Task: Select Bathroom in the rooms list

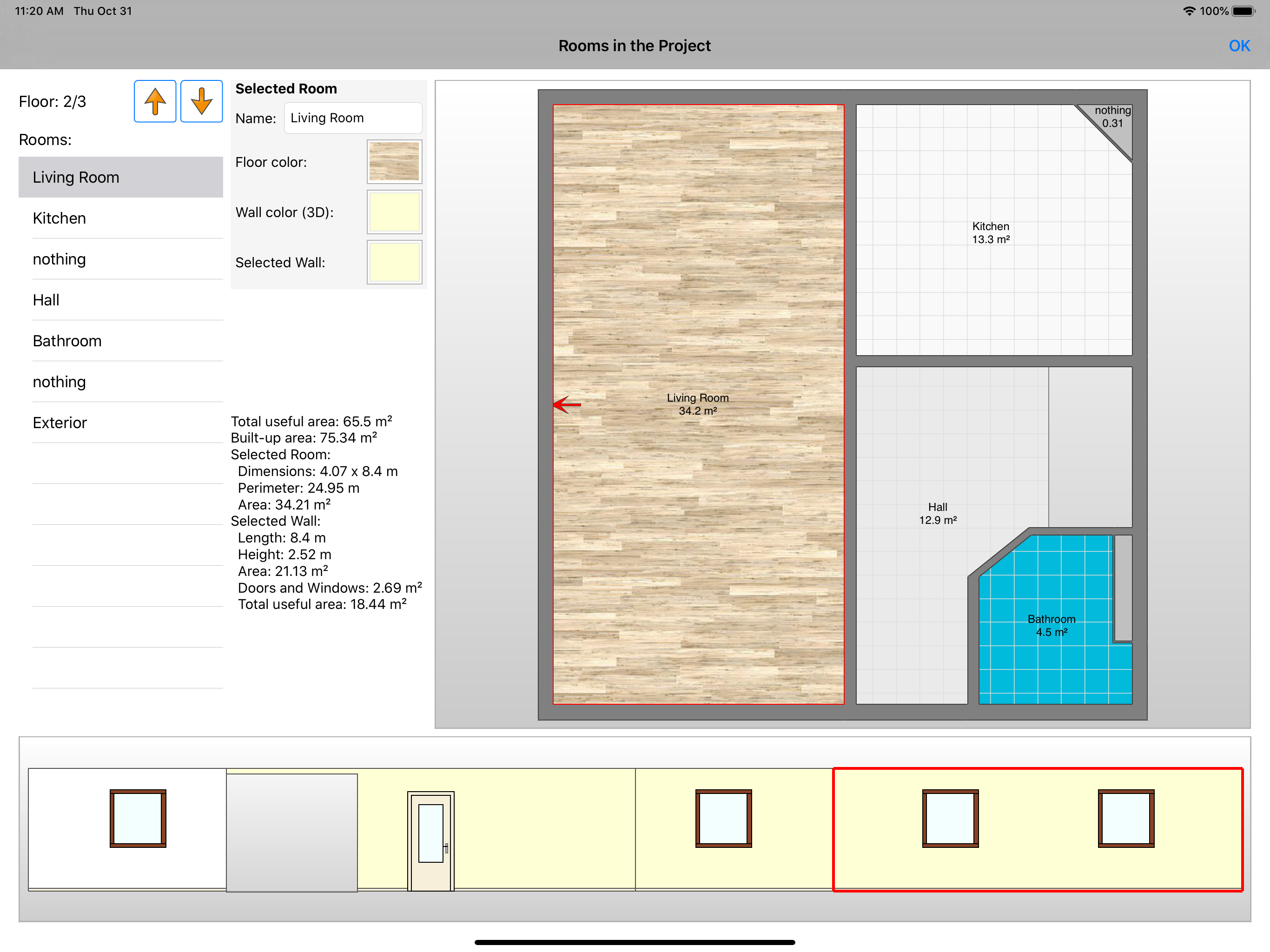Action: tap(120, 341)
